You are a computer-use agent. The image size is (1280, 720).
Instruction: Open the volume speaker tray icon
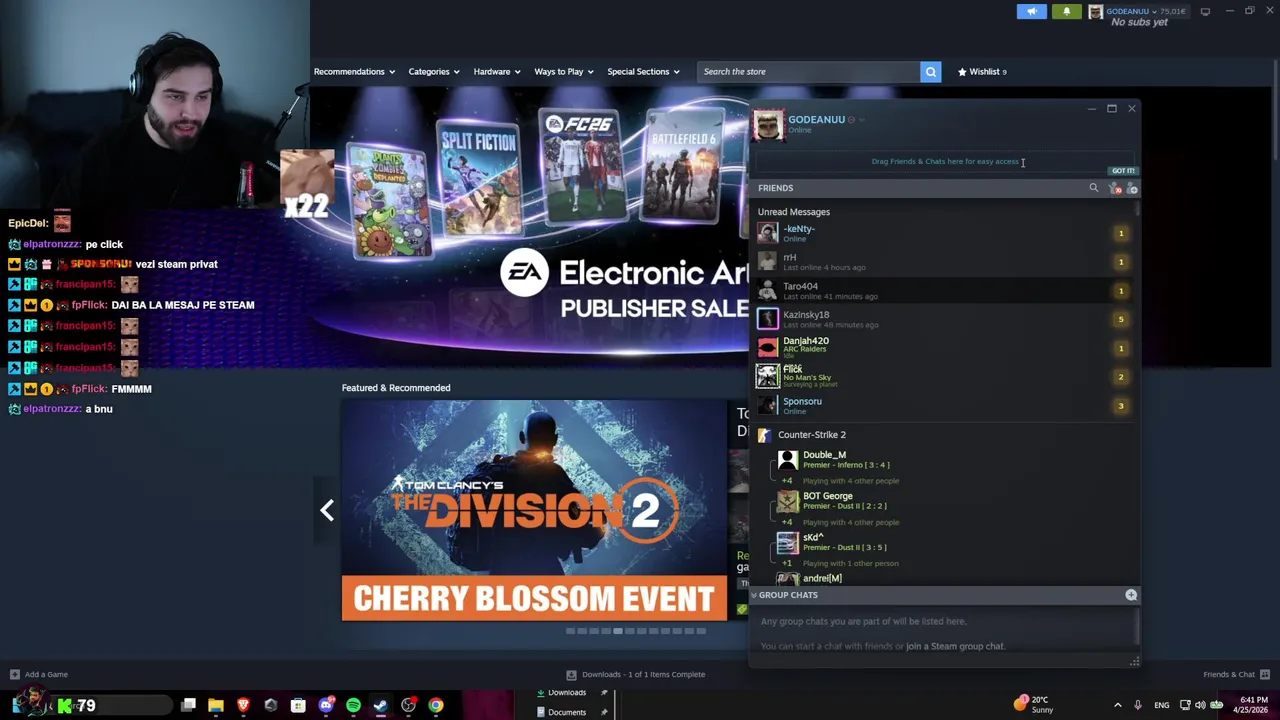click(x=1200, y=705)
